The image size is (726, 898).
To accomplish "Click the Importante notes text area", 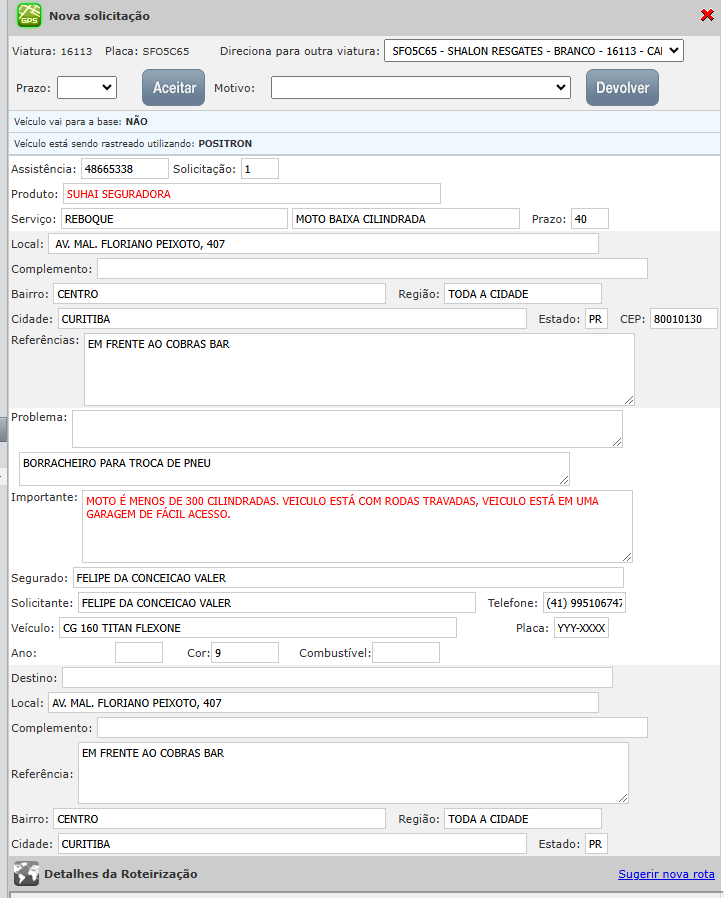I will coord(357,526).
